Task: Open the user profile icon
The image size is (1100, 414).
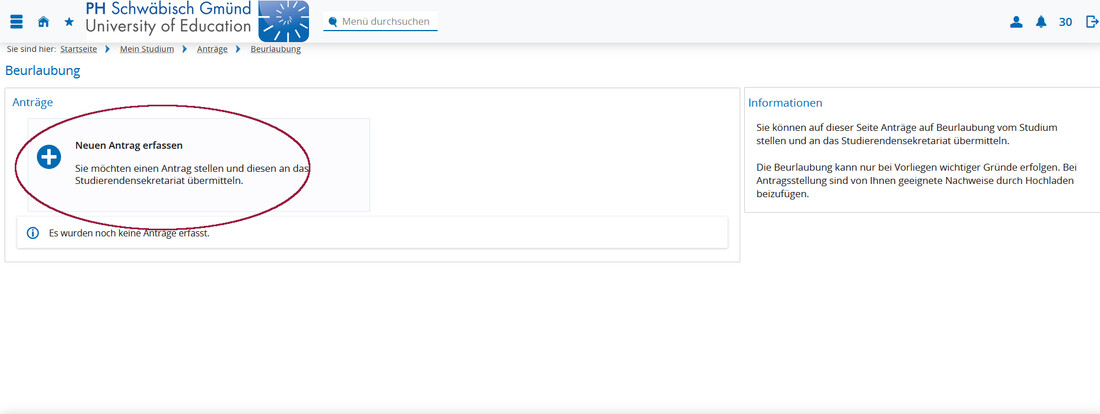Action: (x=1016, y=22)
